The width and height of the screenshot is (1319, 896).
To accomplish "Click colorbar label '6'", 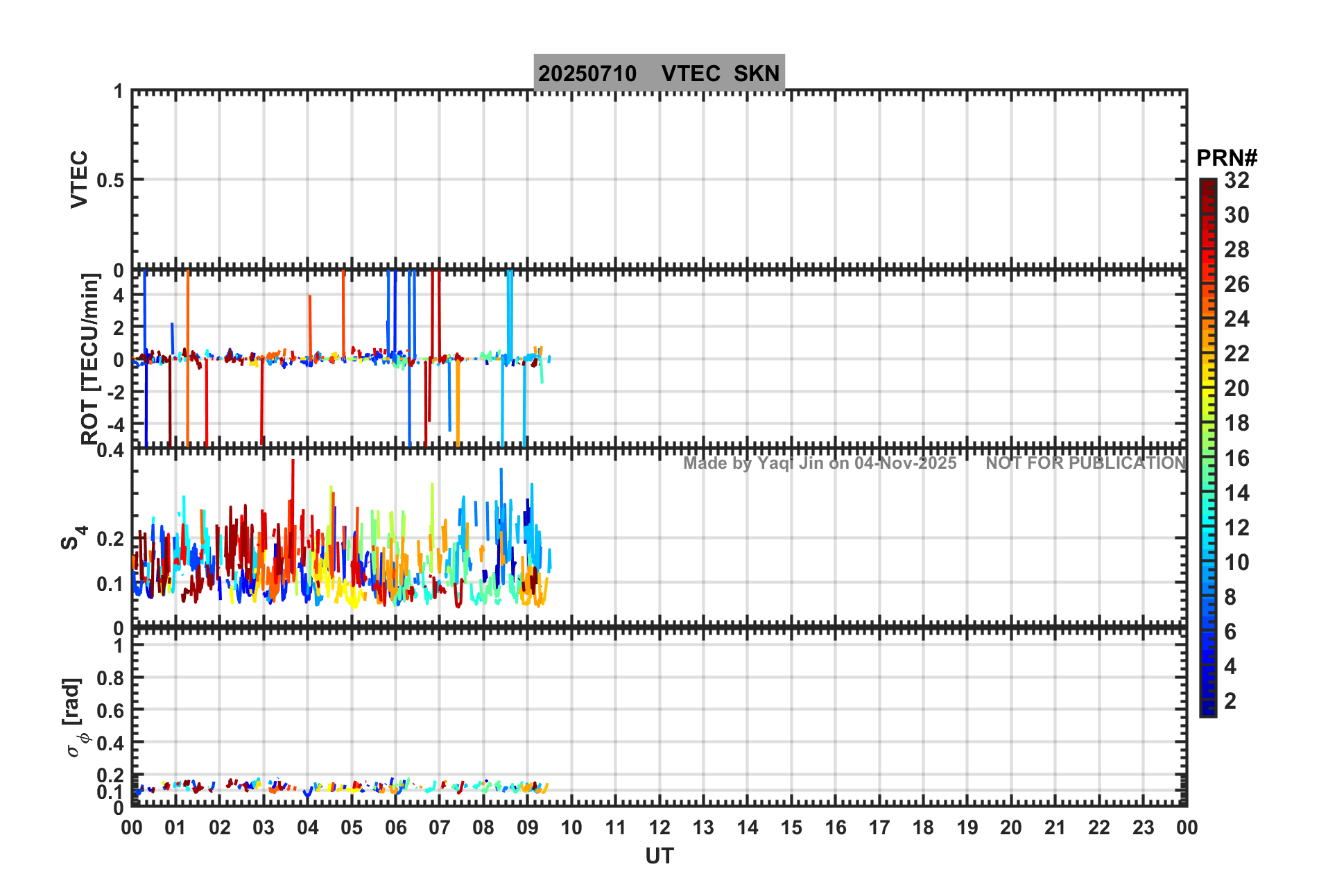I will [1230, 632].
